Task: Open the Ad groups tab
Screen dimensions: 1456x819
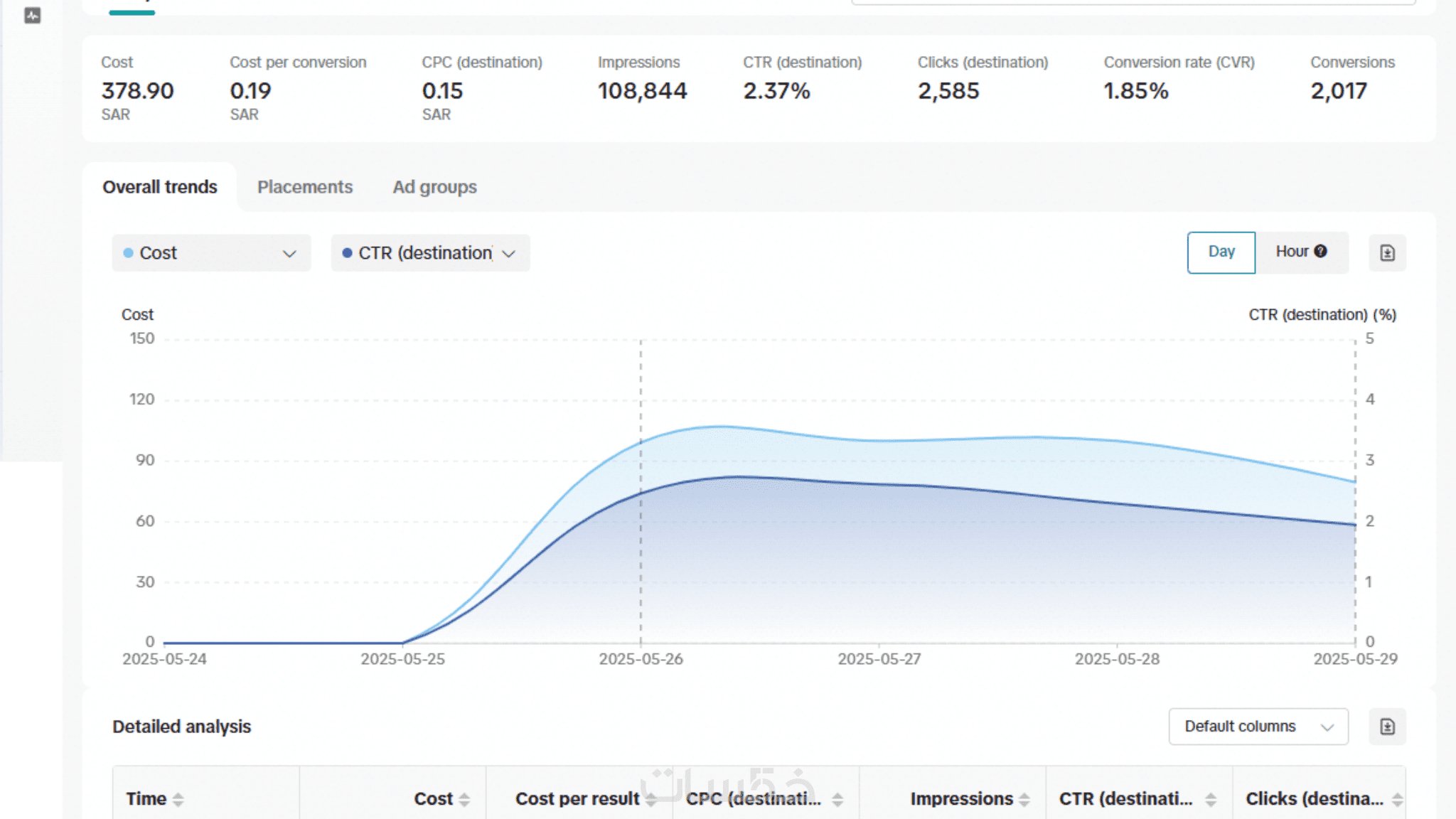Action: [434, 187]
